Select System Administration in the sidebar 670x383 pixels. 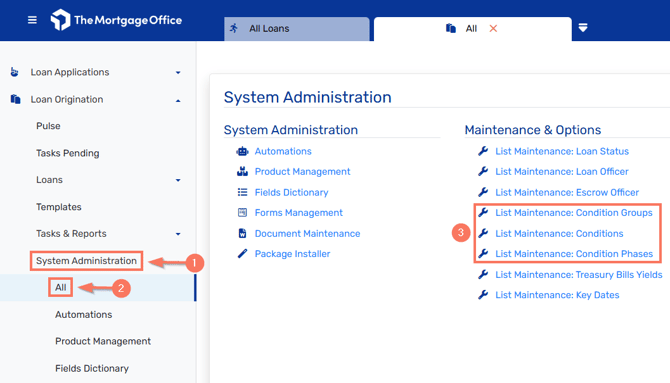(x=86, y=261)
